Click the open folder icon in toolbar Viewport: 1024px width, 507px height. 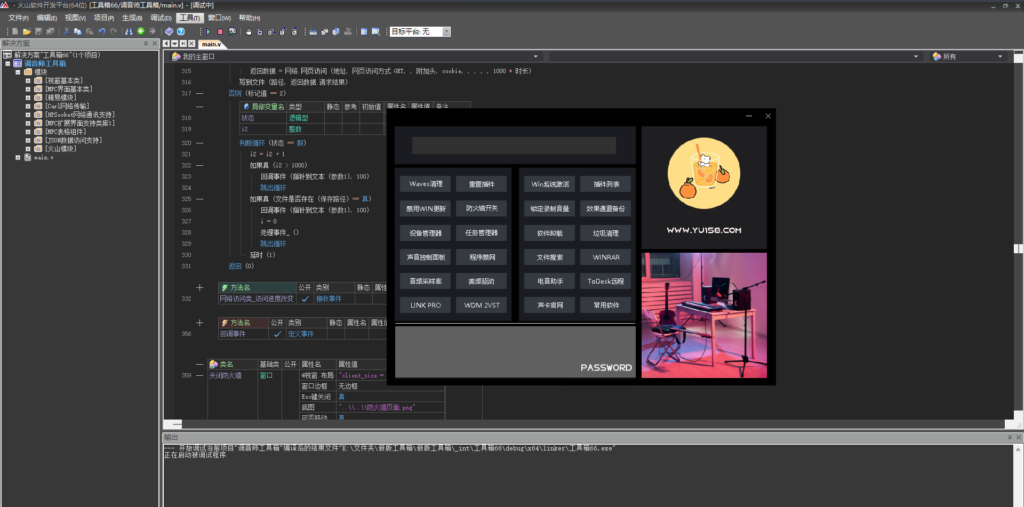pos(29,31)
